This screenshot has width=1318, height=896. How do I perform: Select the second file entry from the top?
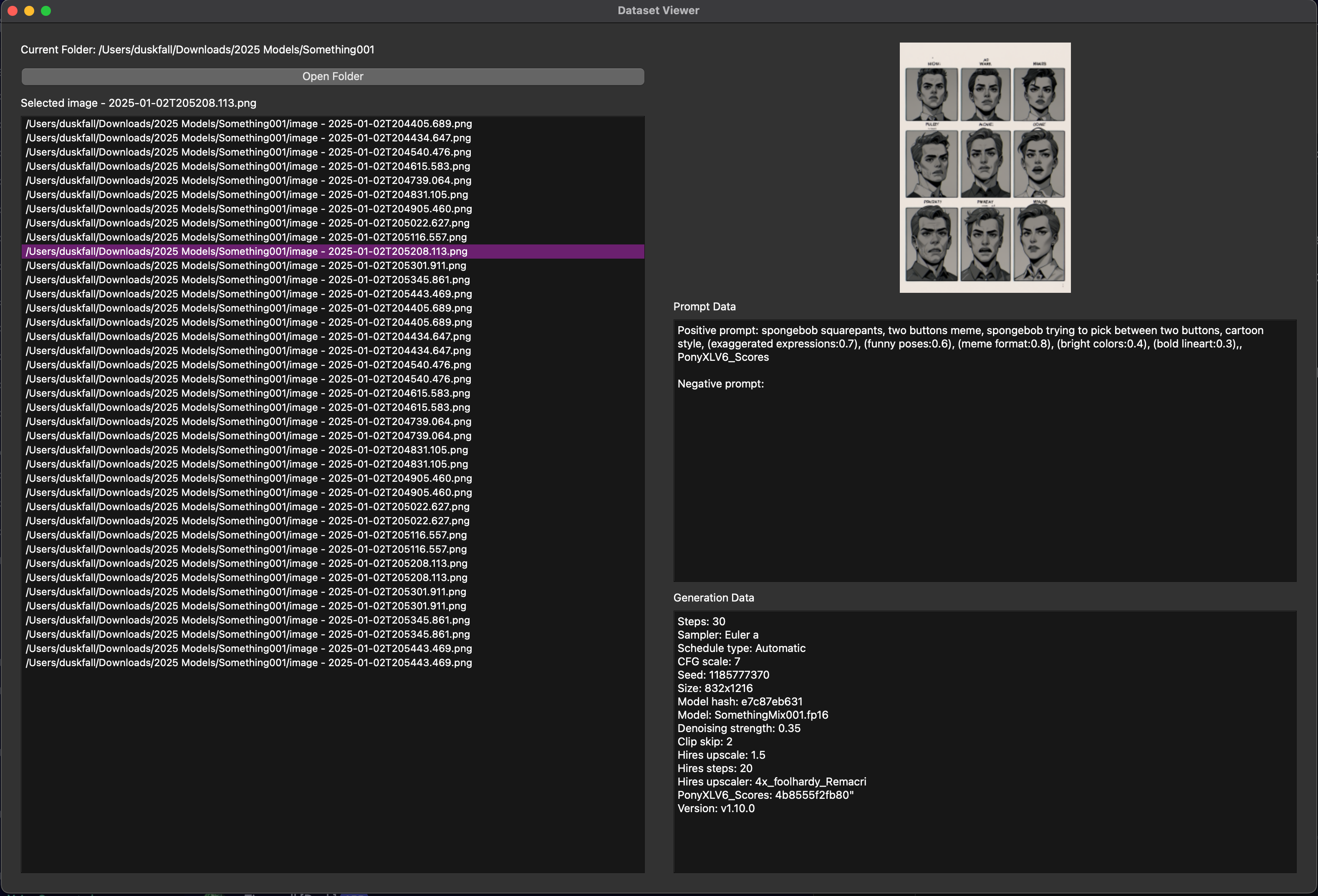[248, 138]
